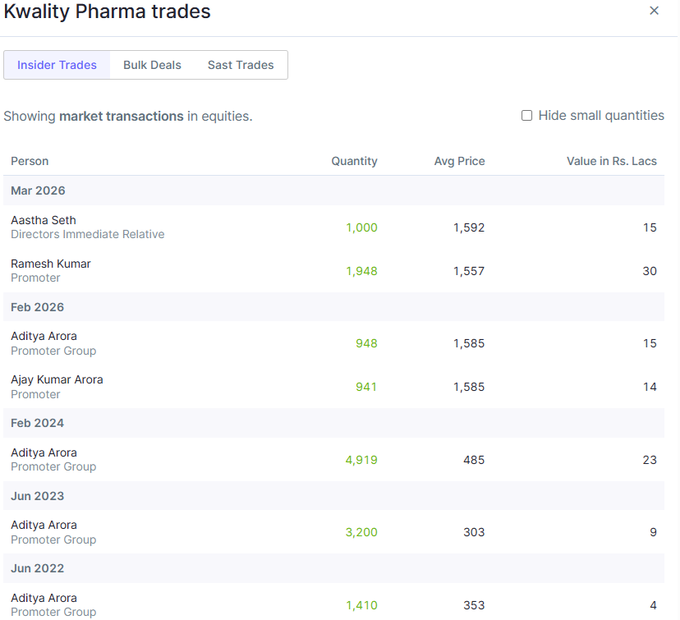Viewport: 680px width, 620px height.
Task: Select the Sast Trades tab
Action: [x=240, y=65]
